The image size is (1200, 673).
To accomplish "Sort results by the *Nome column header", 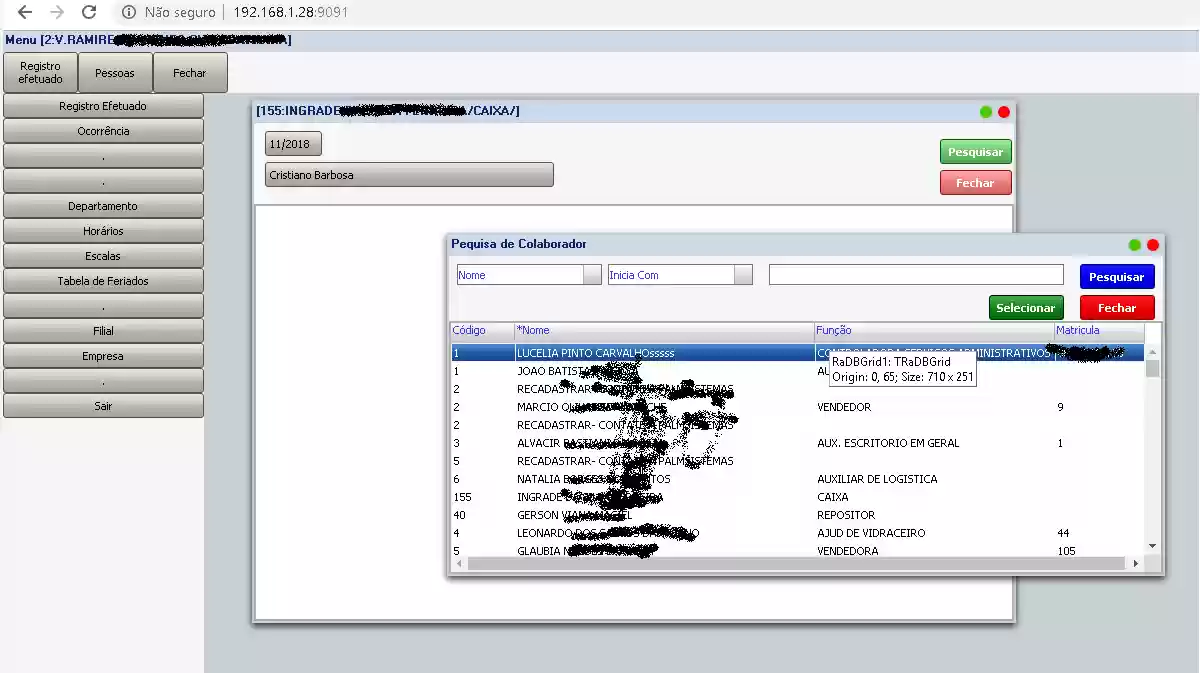I will click(536, 330).
